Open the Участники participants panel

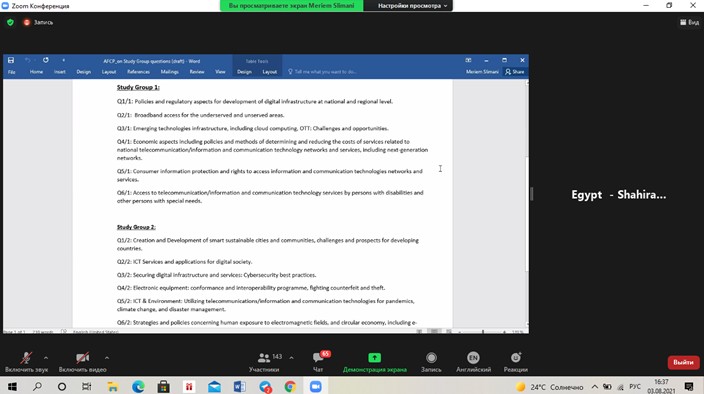[x=264, y=362]
